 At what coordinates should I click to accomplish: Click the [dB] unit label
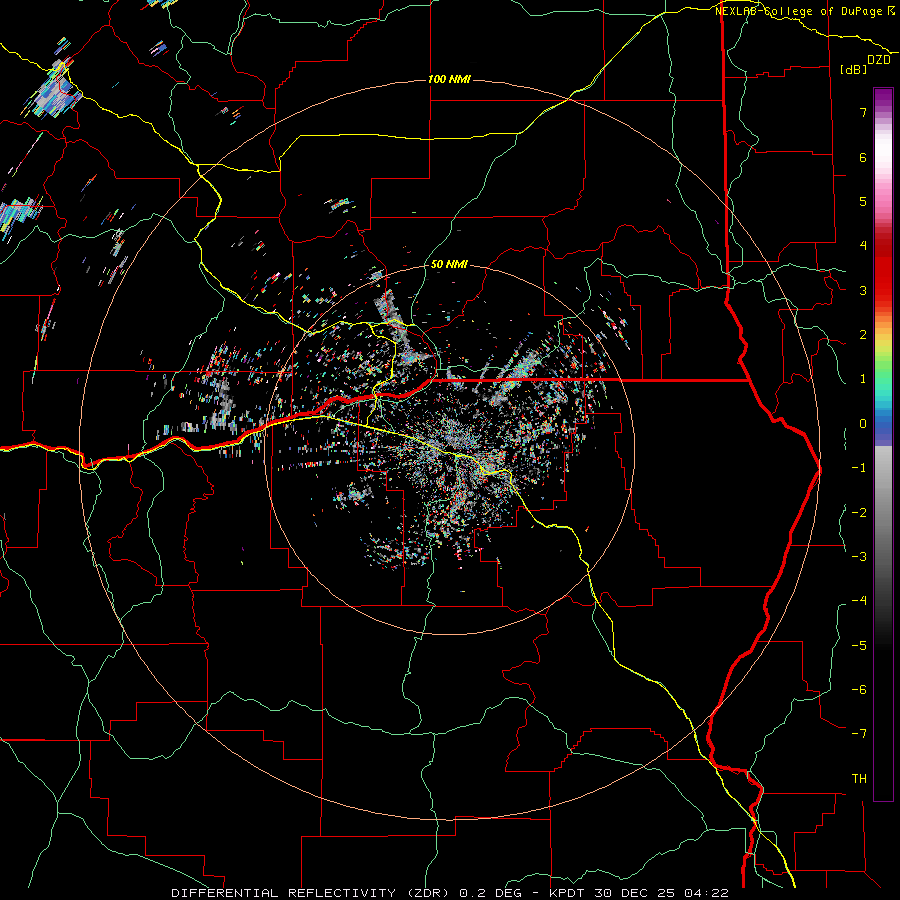tap(854, 69)
